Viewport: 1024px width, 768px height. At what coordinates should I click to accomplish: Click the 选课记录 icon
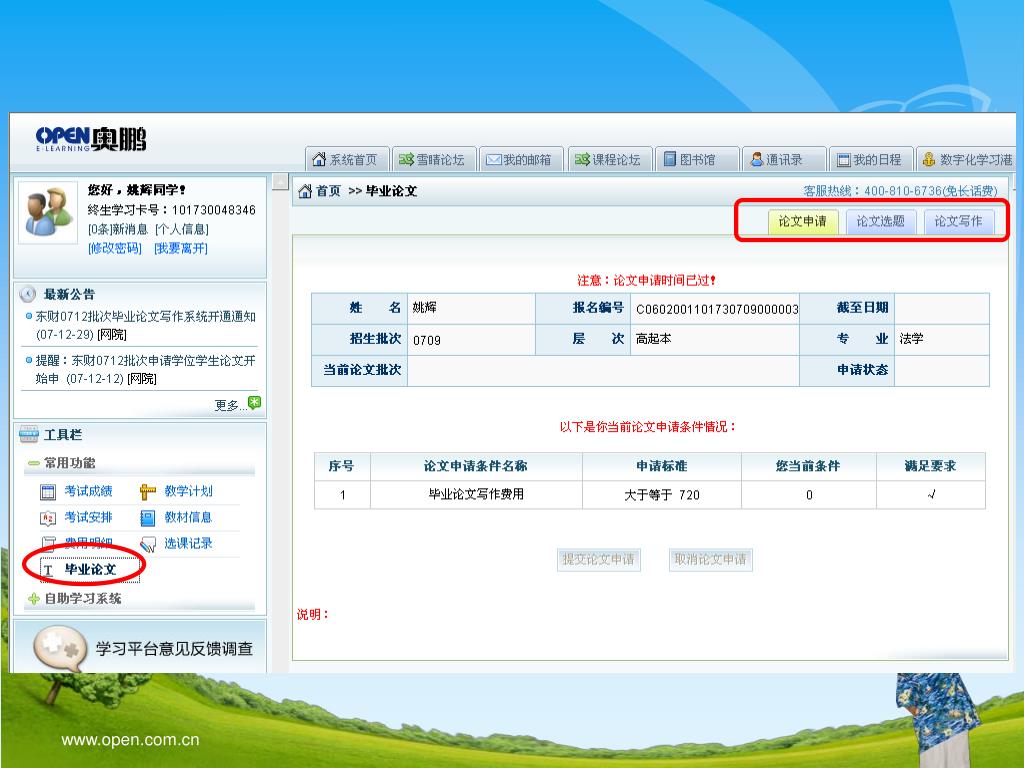point(148,545)
